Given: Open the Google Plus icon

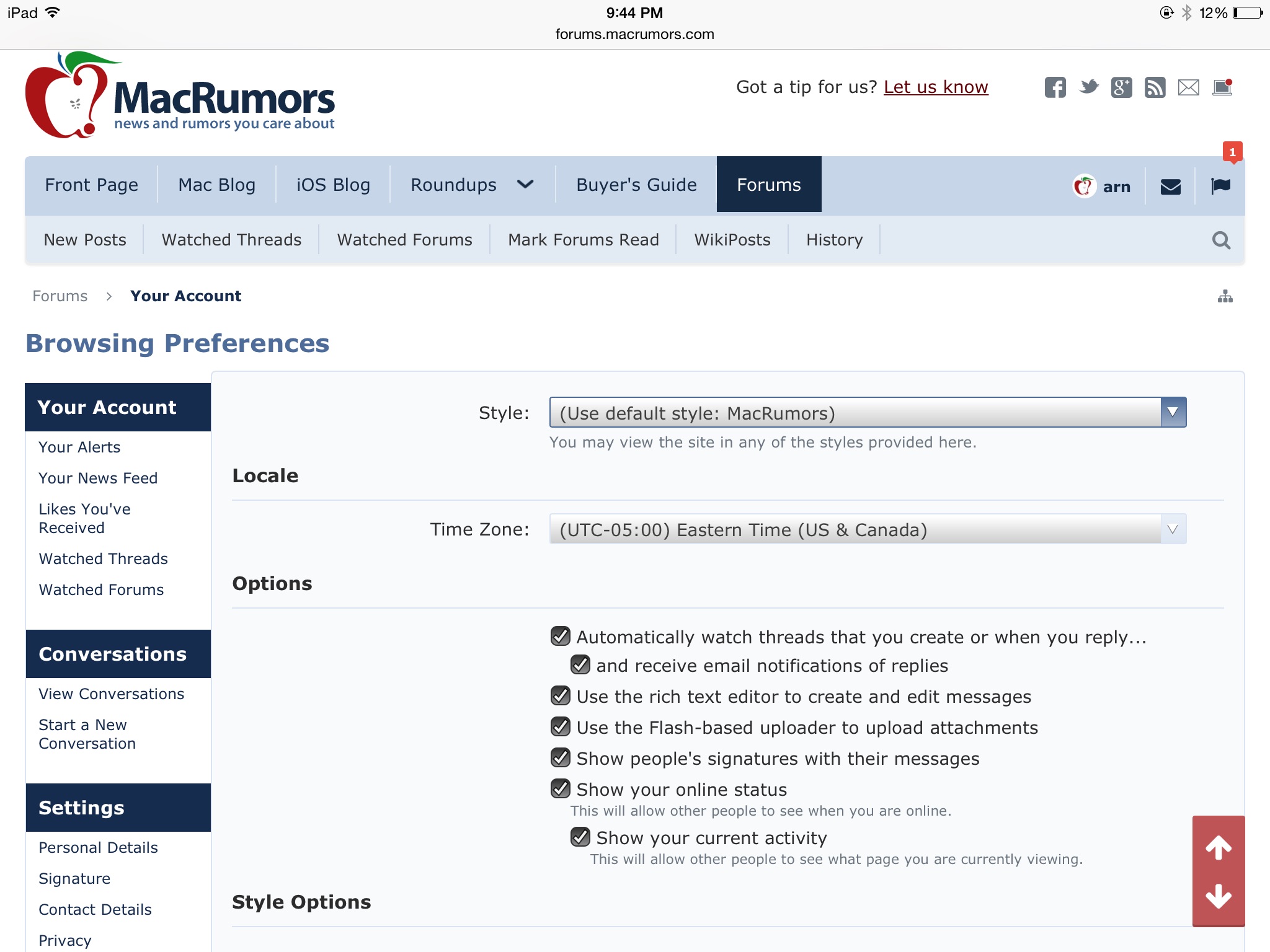Looking at the screenshot, I should 1121,87.
